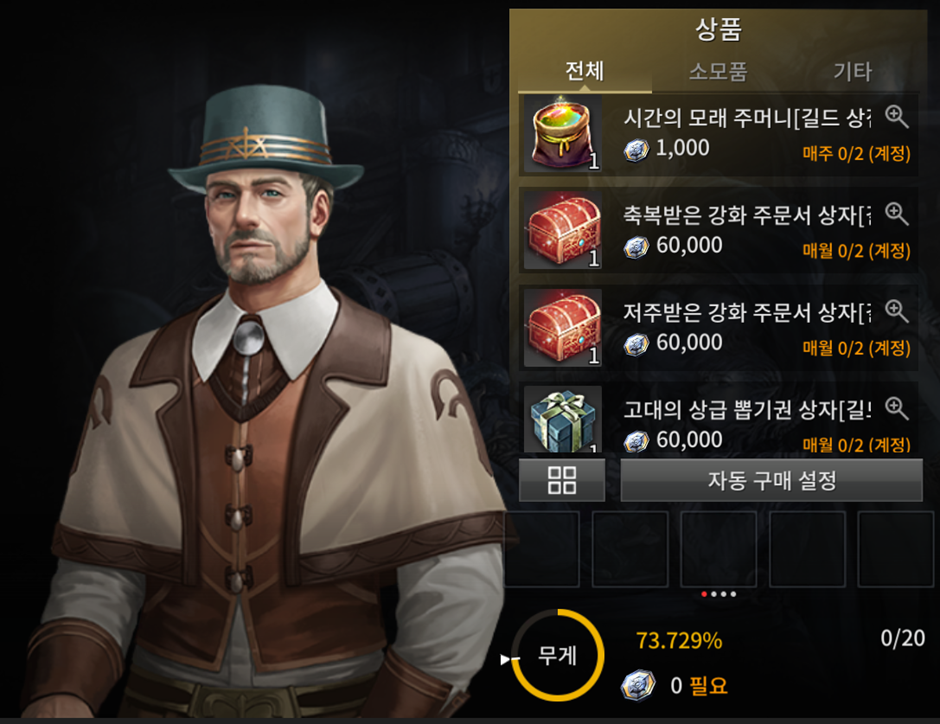Open magnifier details for 저주받은 강화 주문서 상자
Viewport: 940px width, 724px height.
[x=896, y=311]
